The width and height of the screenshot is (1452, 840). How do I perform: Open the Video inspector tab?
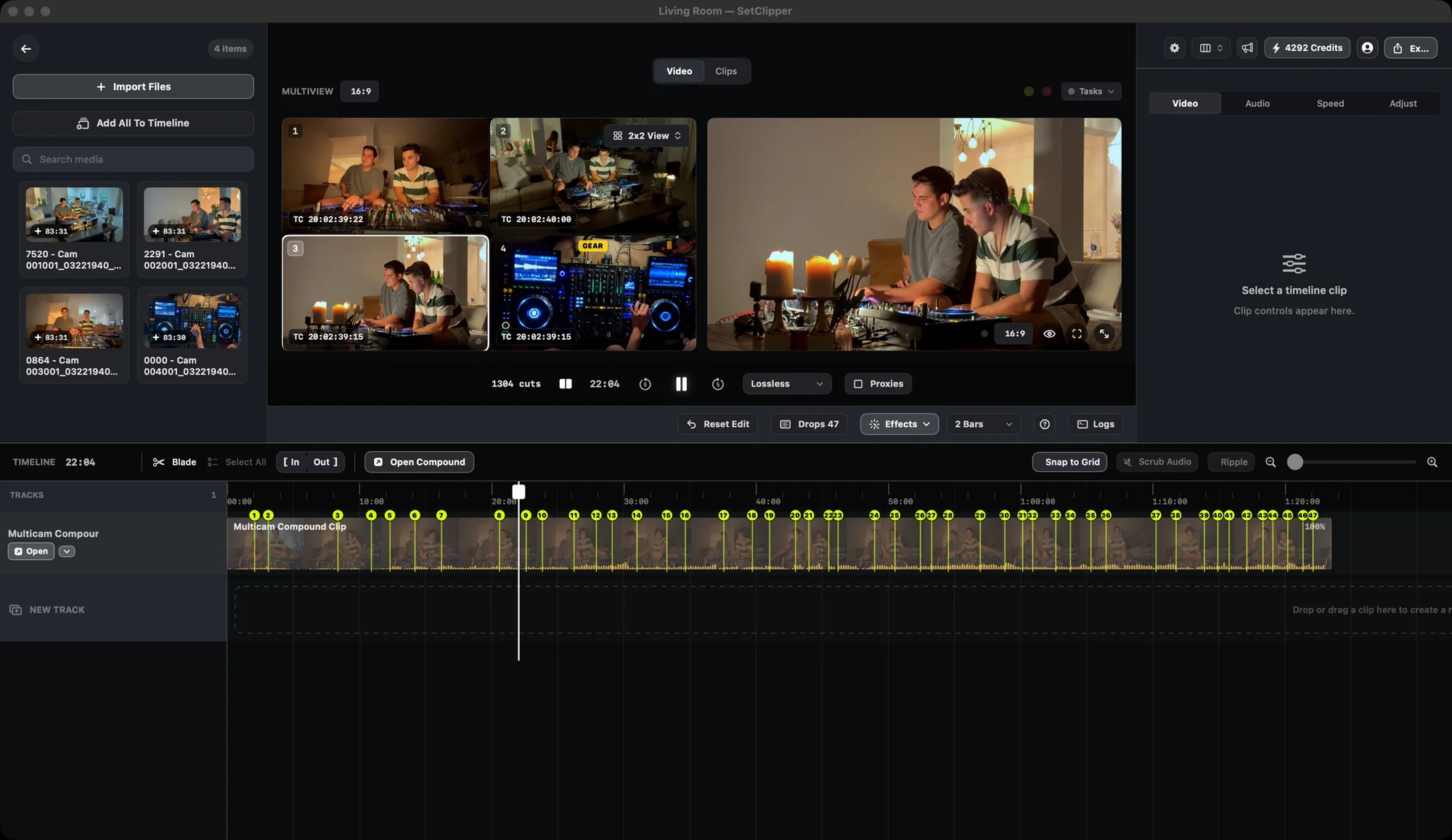click(1185, 104)
